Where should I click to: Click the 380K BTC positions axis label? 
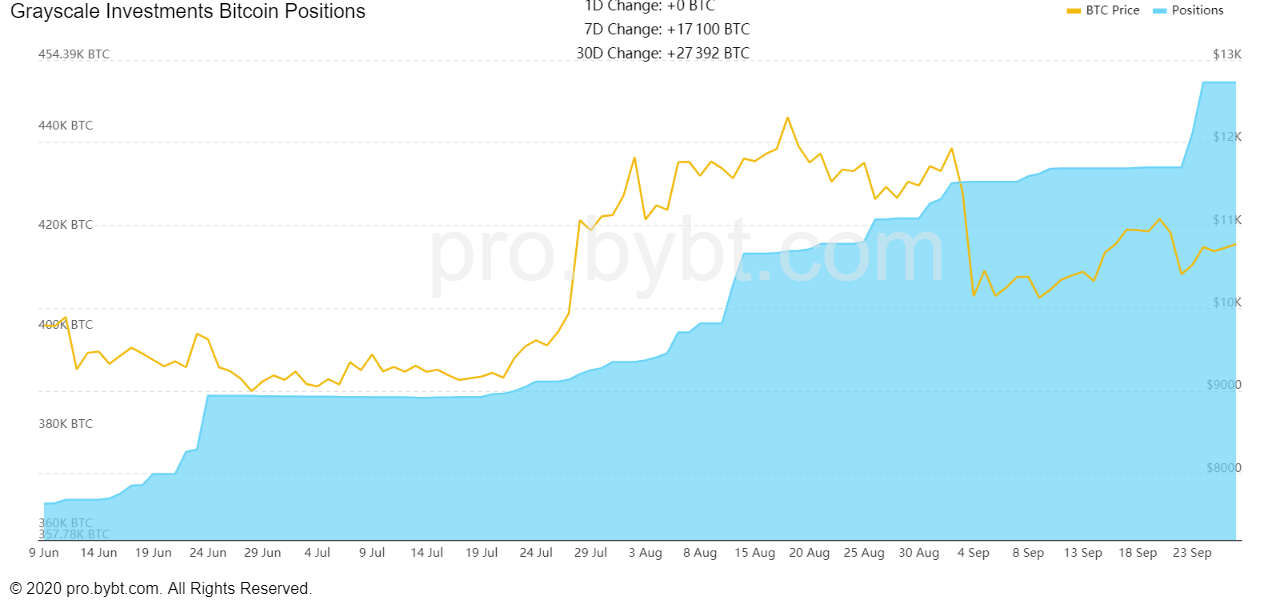click(x=66, y=424)
